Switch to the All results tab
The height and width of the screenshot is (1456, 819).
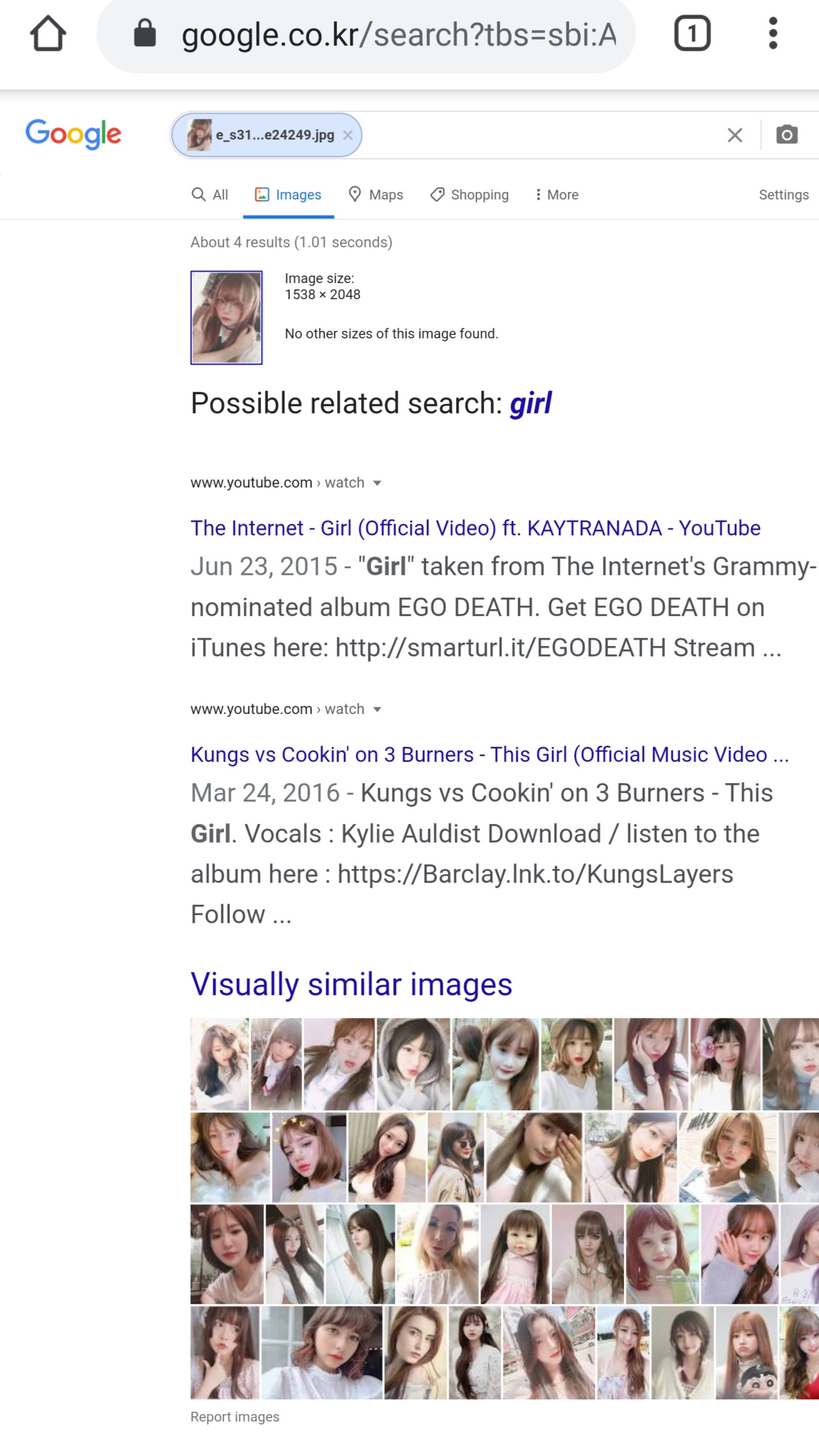coord(210,195)
